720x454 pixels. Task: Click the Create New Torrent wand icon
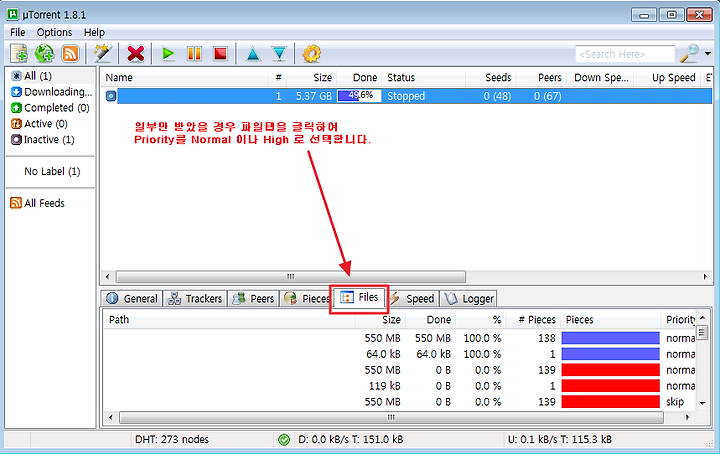(102, 54)
